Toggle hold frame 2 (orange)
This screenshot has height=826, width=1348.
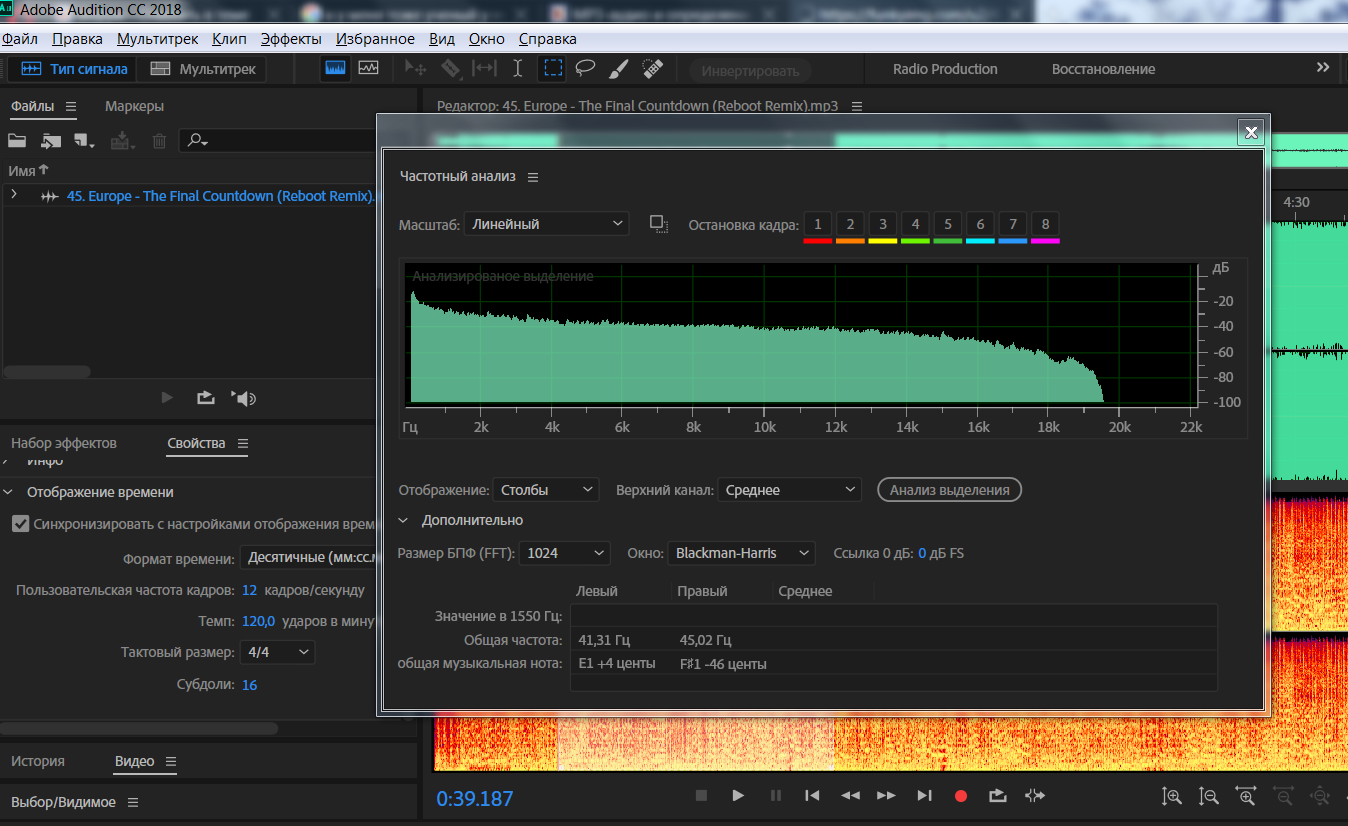click(x=850, y=225)
